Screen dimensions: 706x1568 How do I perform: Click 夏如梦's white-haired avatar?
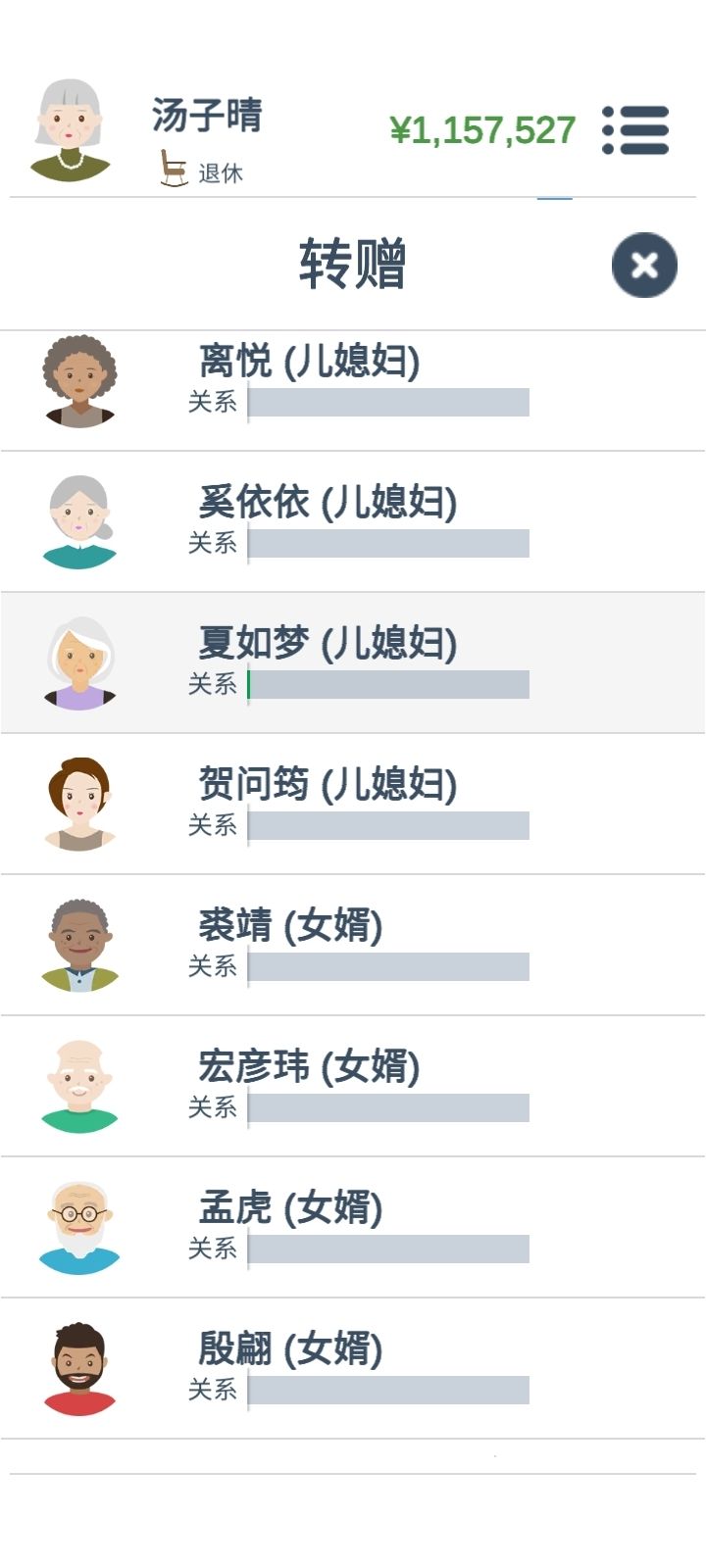[79, 663]
